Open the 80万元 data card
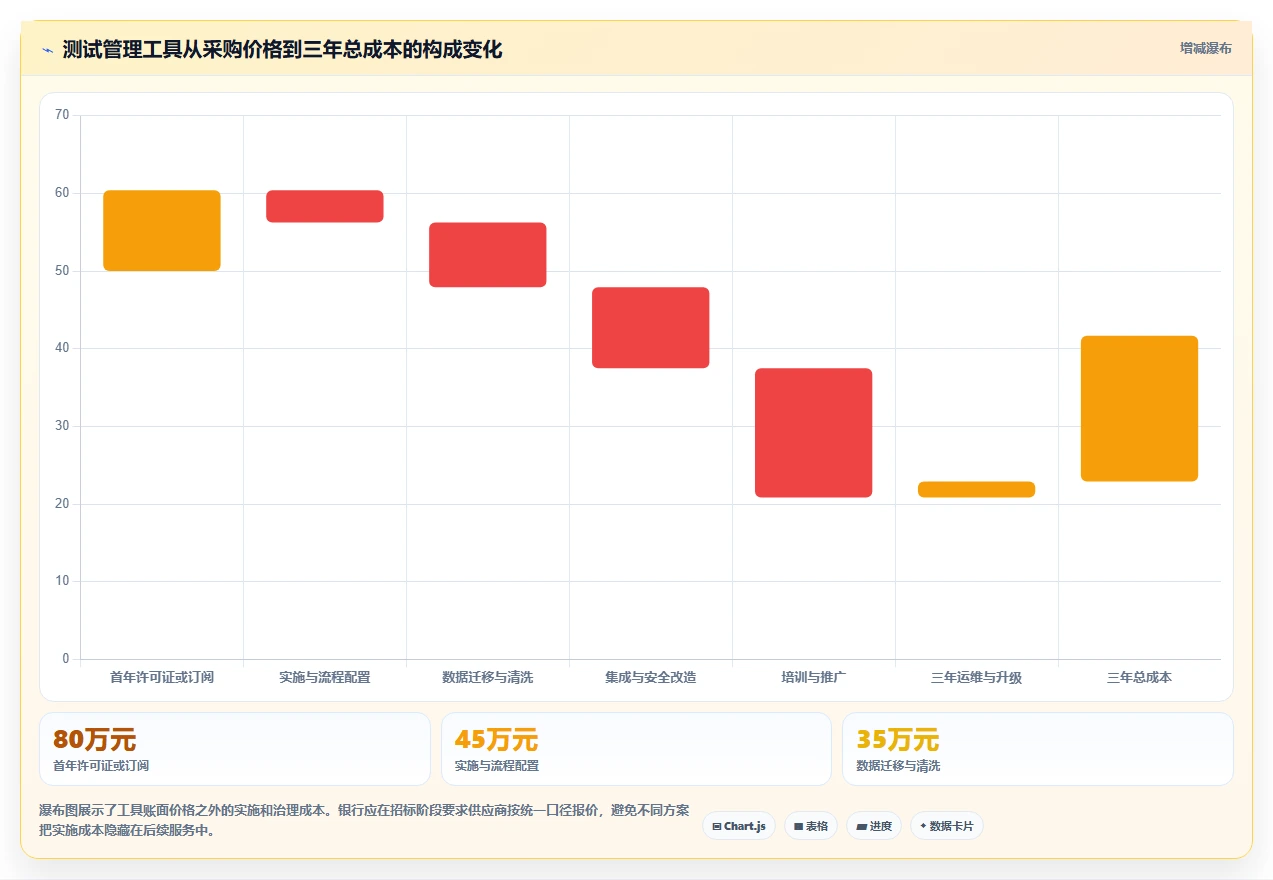Image resolution: width=1273 pixels, height=880 pixels. coord(235,749)
